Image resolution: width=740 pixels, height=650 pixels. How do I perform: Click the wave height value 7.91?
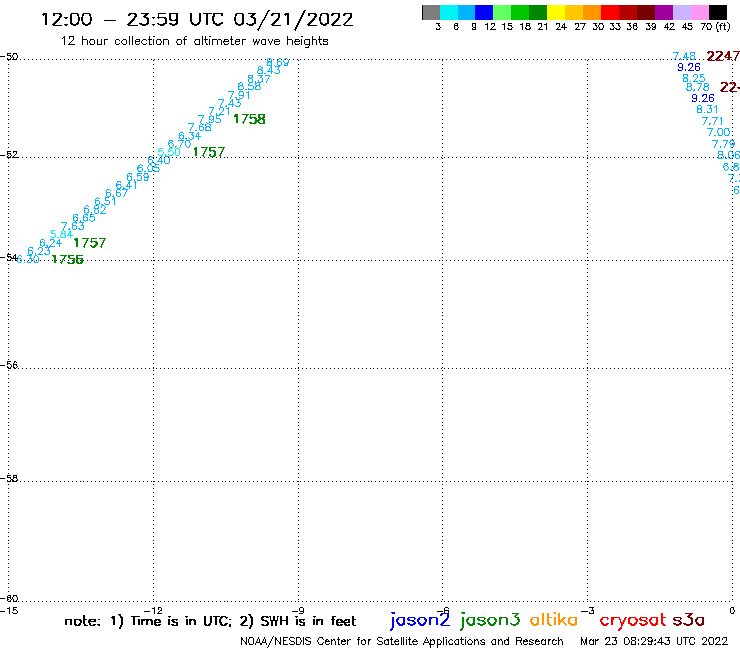(x=239, y=95)
